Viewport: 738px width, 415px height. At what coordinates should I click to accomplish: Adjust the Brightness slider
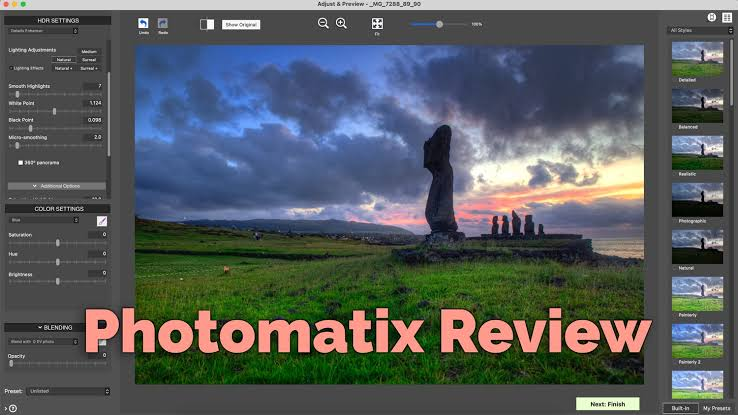(57, 281)
